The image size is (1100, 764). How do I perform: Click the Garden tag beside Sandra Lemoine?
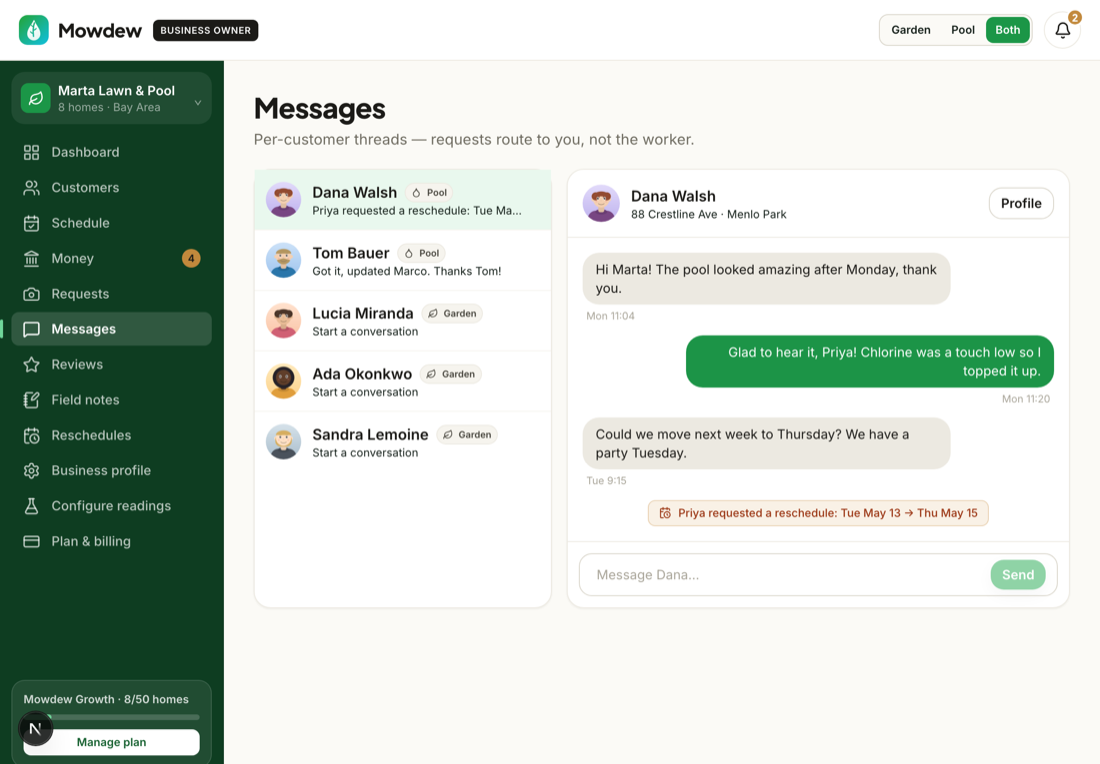(x=467, y=434)
